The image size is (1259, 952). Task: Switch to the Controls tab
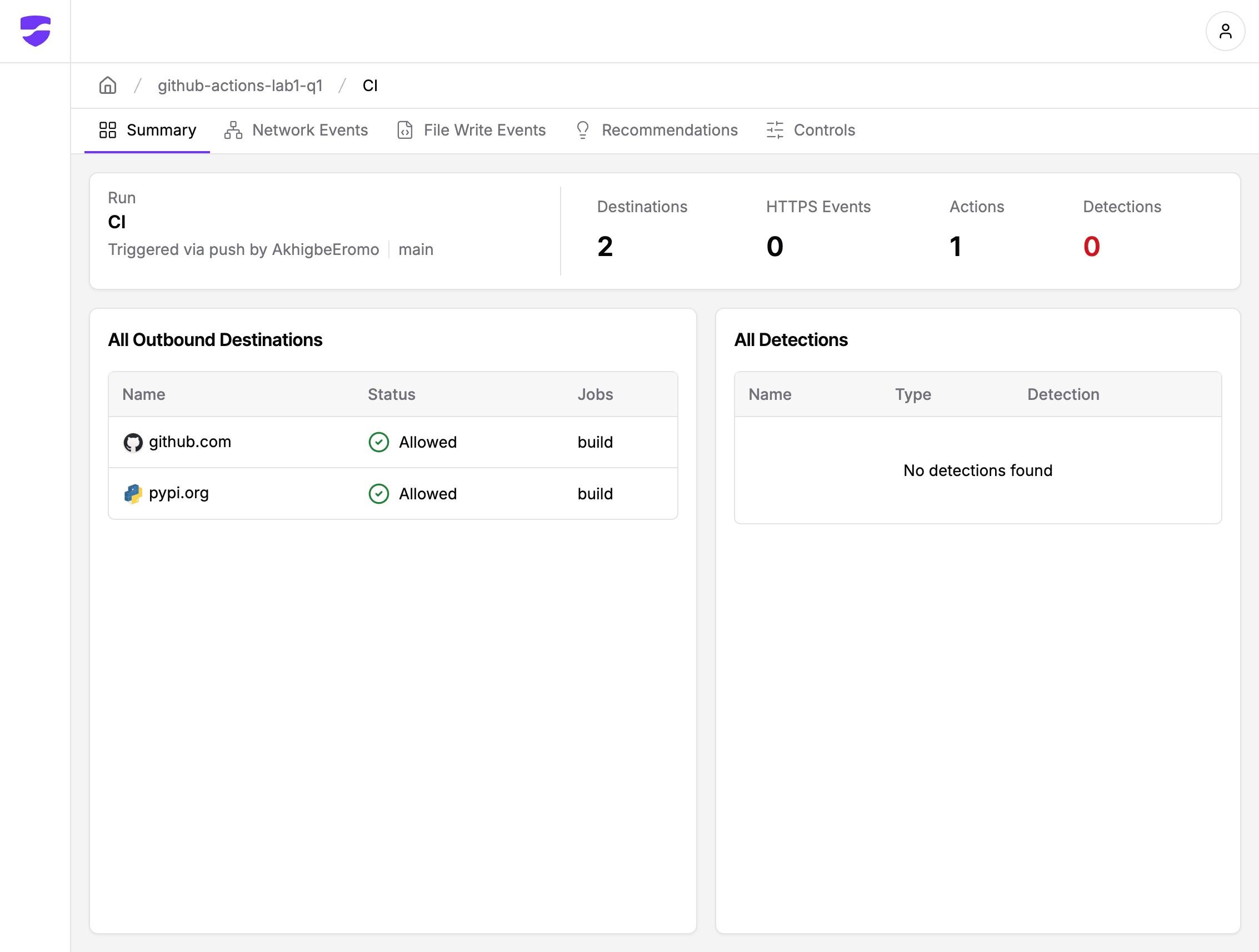coord(811,131)
